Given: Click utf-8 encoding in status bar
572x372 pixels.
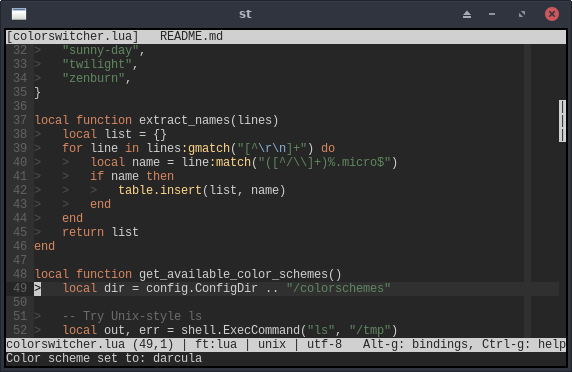Looking at the screenshot, I should pyautogui.click(x=324, y=344).
